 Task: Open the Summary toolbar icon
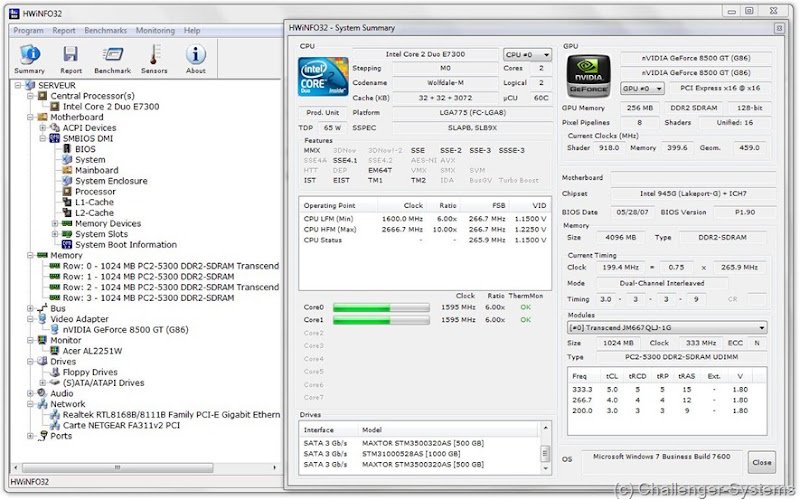[30, 59]
